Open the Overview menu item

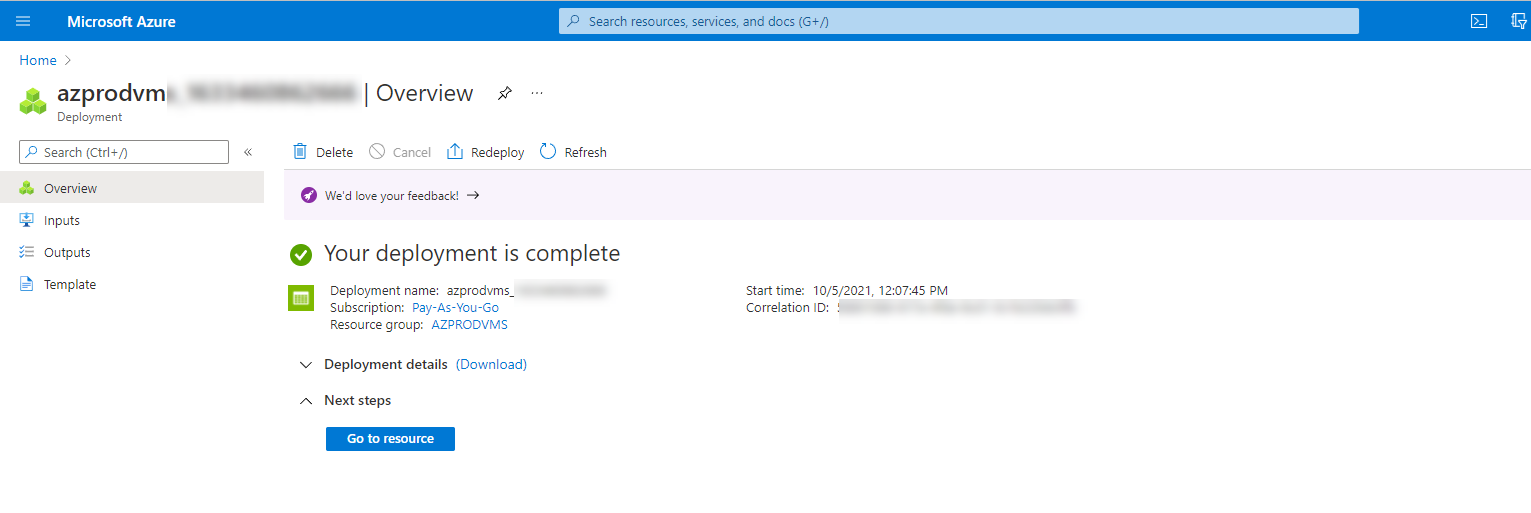coord(132,188)
